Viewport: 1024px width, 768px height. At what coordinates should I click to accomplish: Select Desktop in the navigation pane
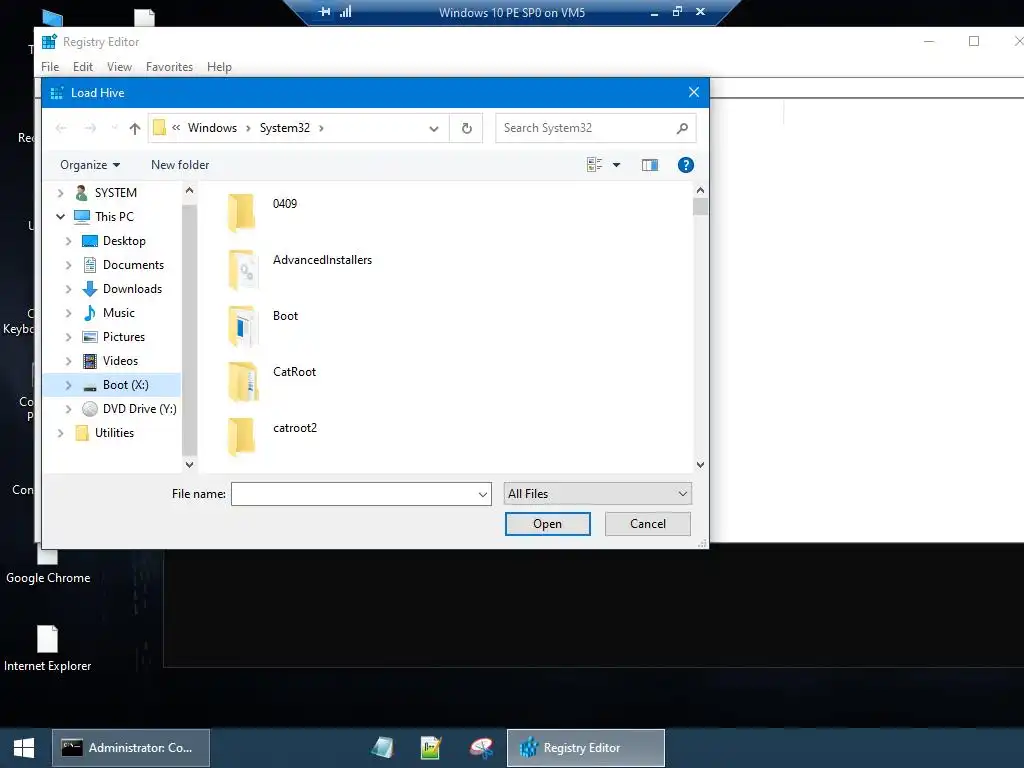point(124,241)
